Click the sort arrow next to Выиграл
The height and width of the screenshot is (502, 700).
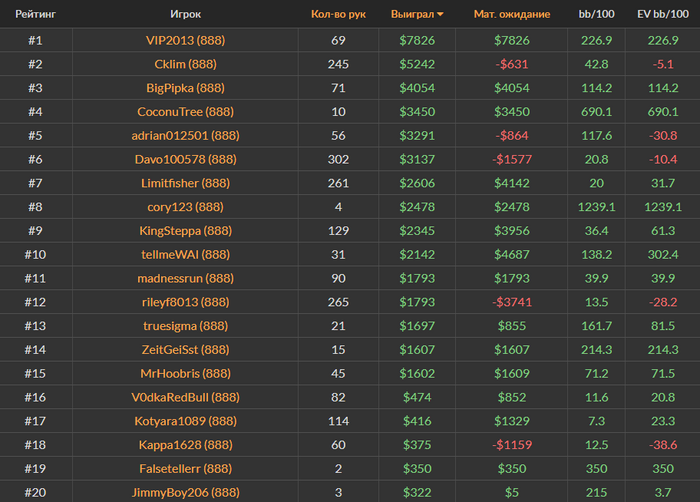[x=441, y=15]
